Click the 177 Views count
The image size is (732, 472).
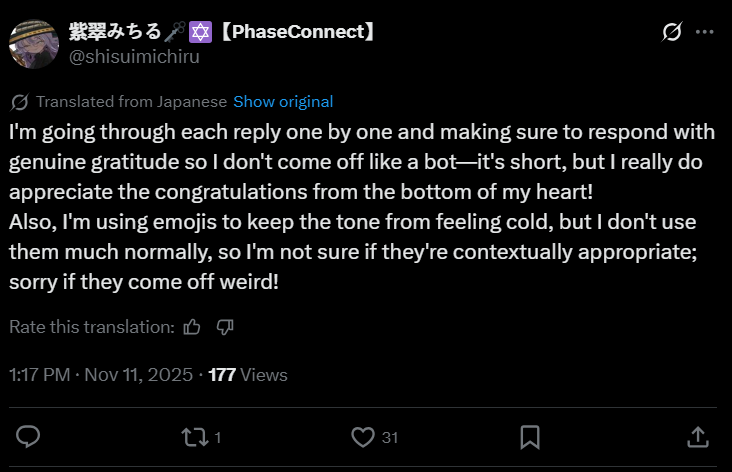(247, 375)
